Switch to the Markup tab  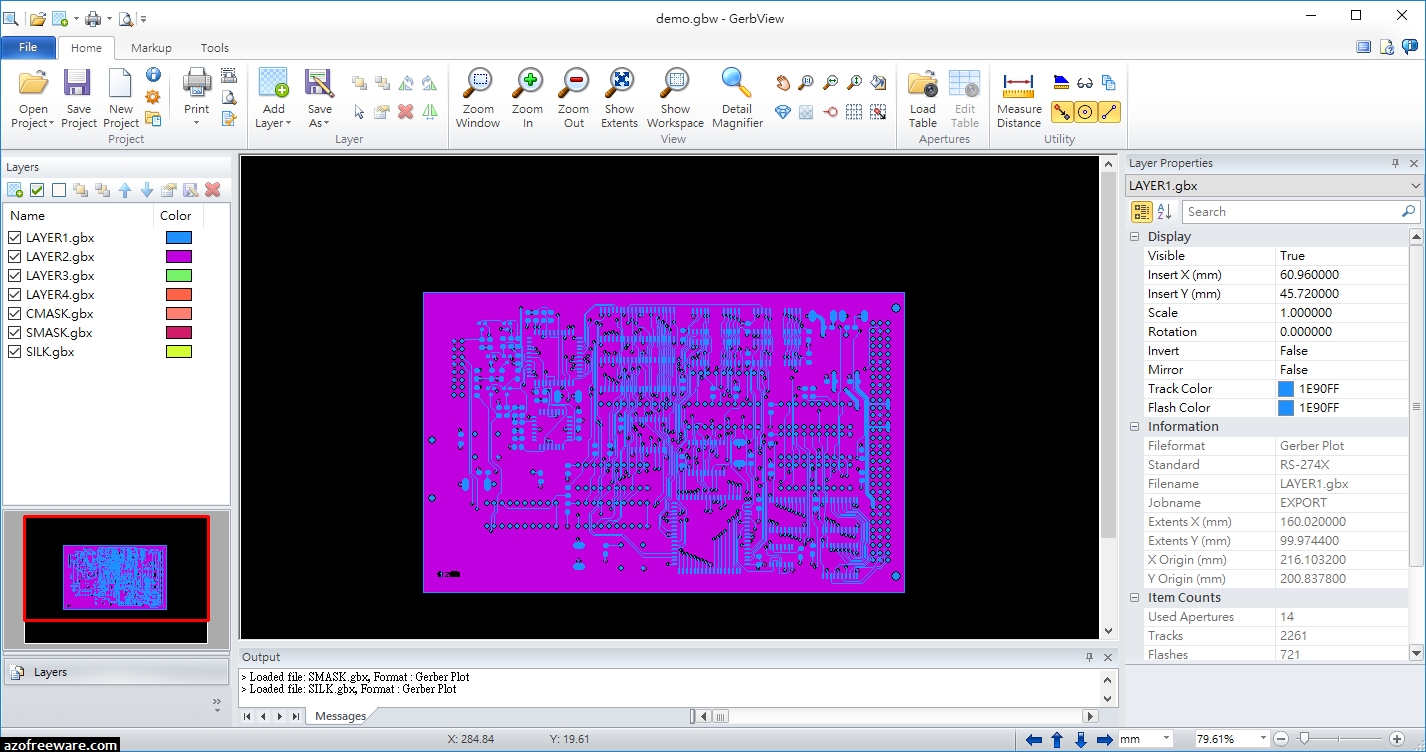tap(151, 47)
